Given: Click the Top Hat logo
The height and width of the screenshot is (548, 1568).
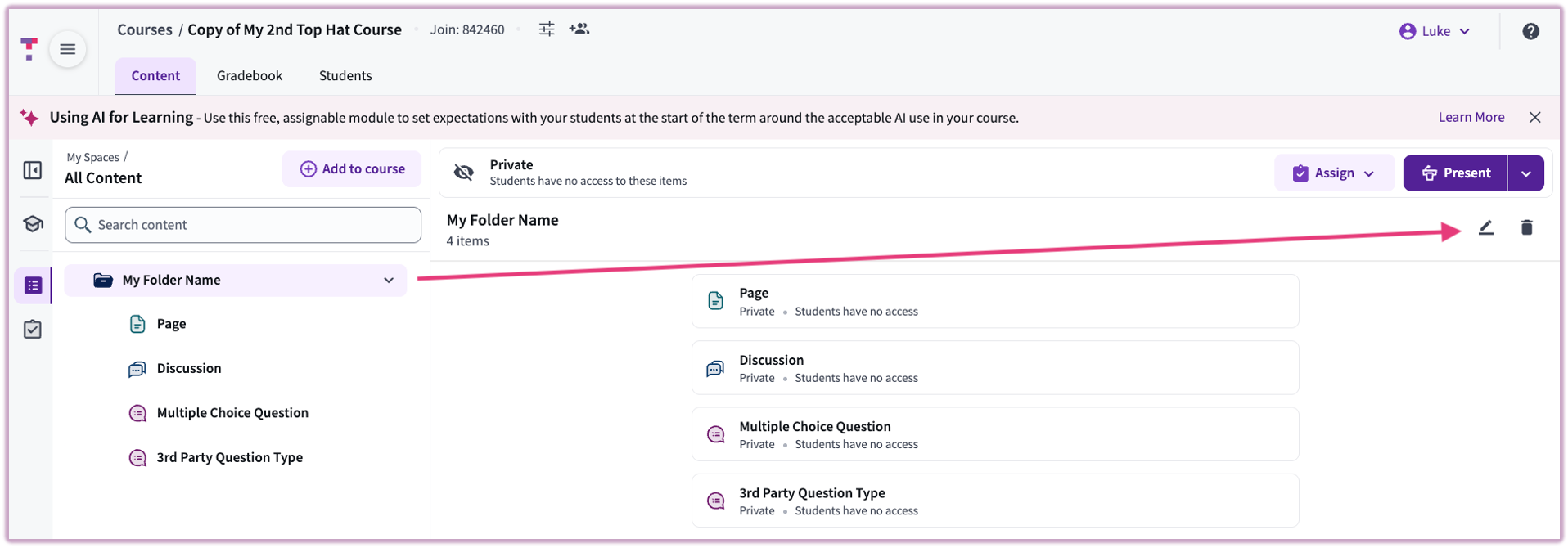Looking at the screenshot, I should click(29, 49).
